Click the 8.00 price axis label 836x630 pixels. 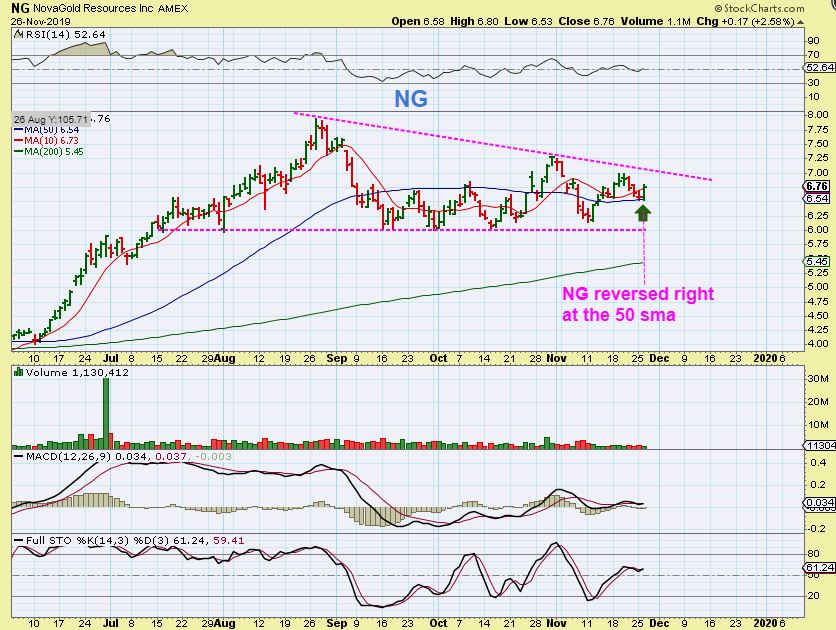pyautogui.click(x=818, y=115)
